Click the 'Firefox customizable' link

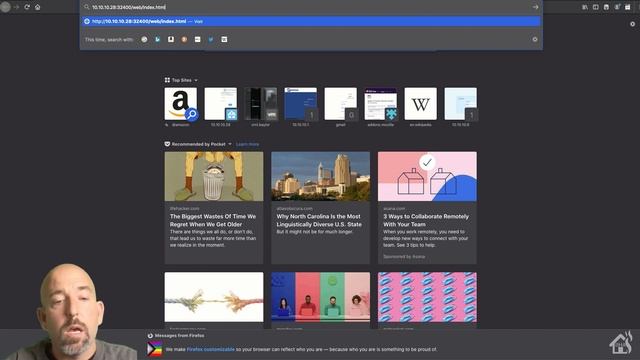tap(211, 349)
